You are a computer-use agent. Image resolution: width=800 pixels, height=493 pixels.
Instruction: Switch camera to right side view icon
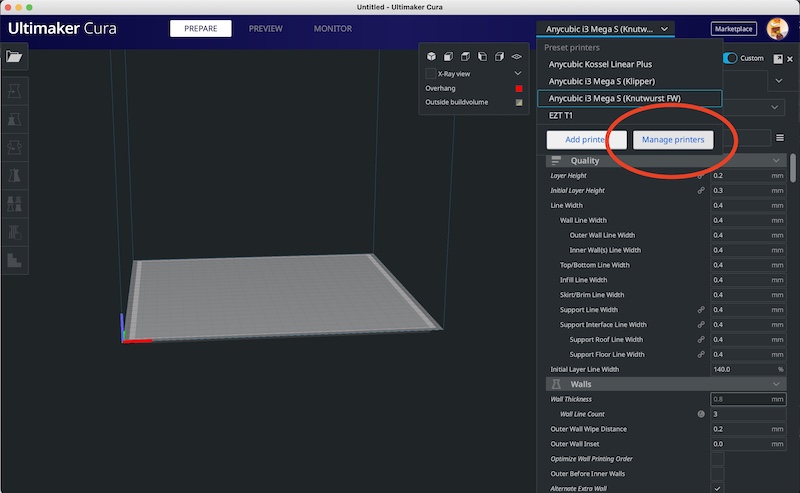pos(499,56)
